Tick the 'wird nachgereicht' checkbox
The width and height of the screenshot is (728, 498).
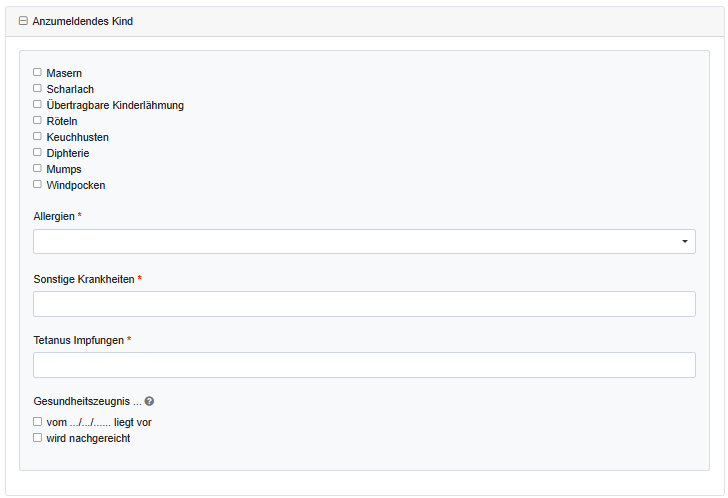[x=37, y=438]
